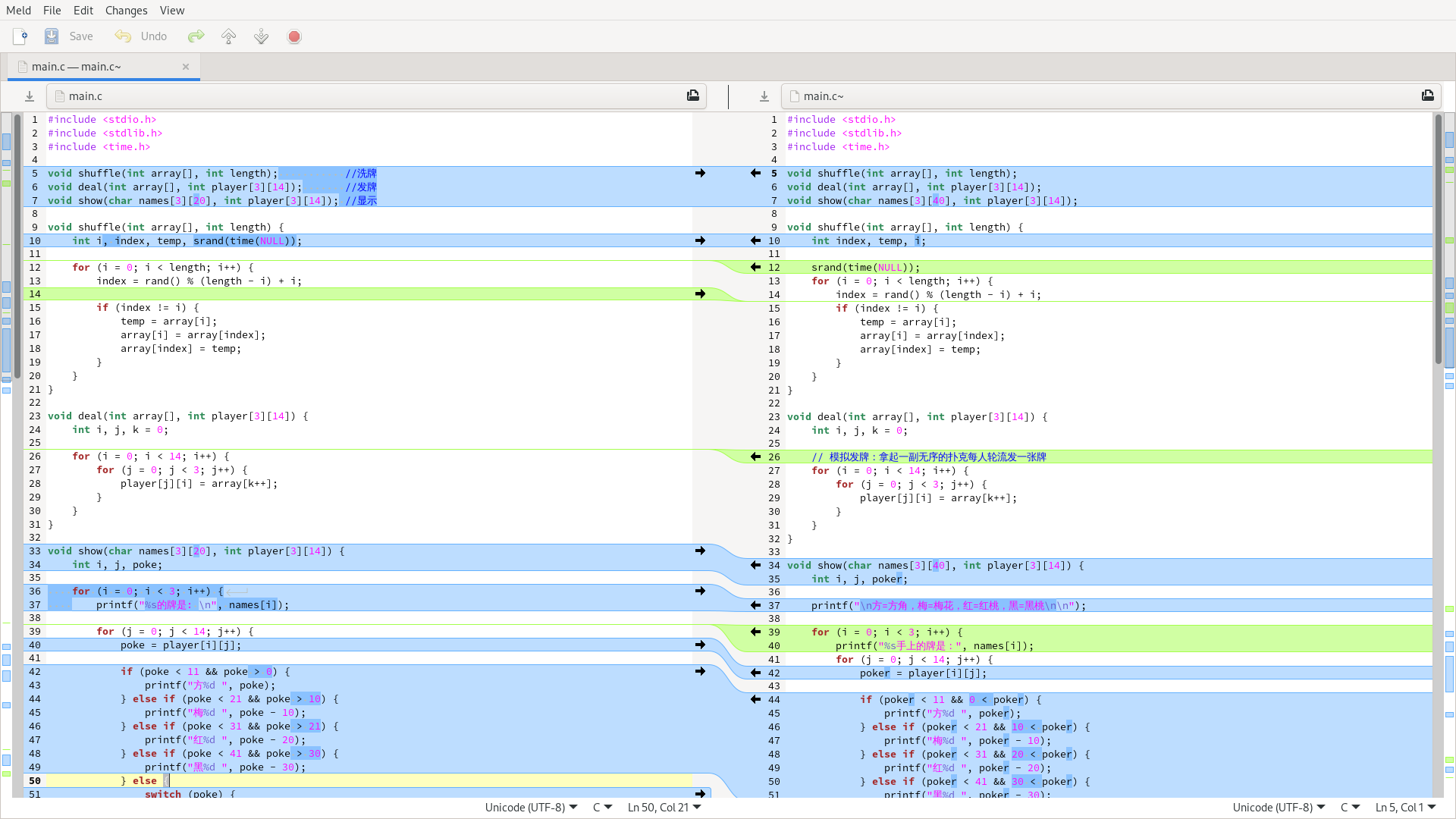This screenshot has height=819, width=1456.
Task: Push line 40 poke assignment right
Action: click(701, 645)
